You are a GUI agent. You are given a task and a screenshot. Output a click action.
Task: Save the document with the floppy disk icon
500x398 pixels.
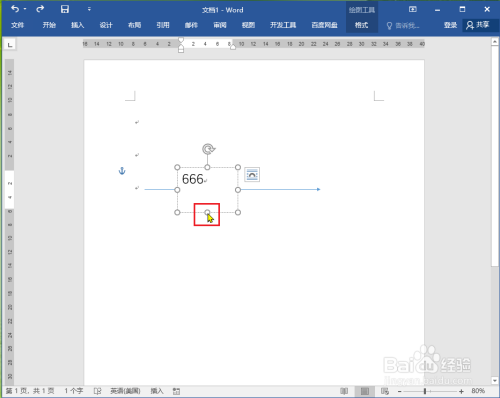point(65,9)
